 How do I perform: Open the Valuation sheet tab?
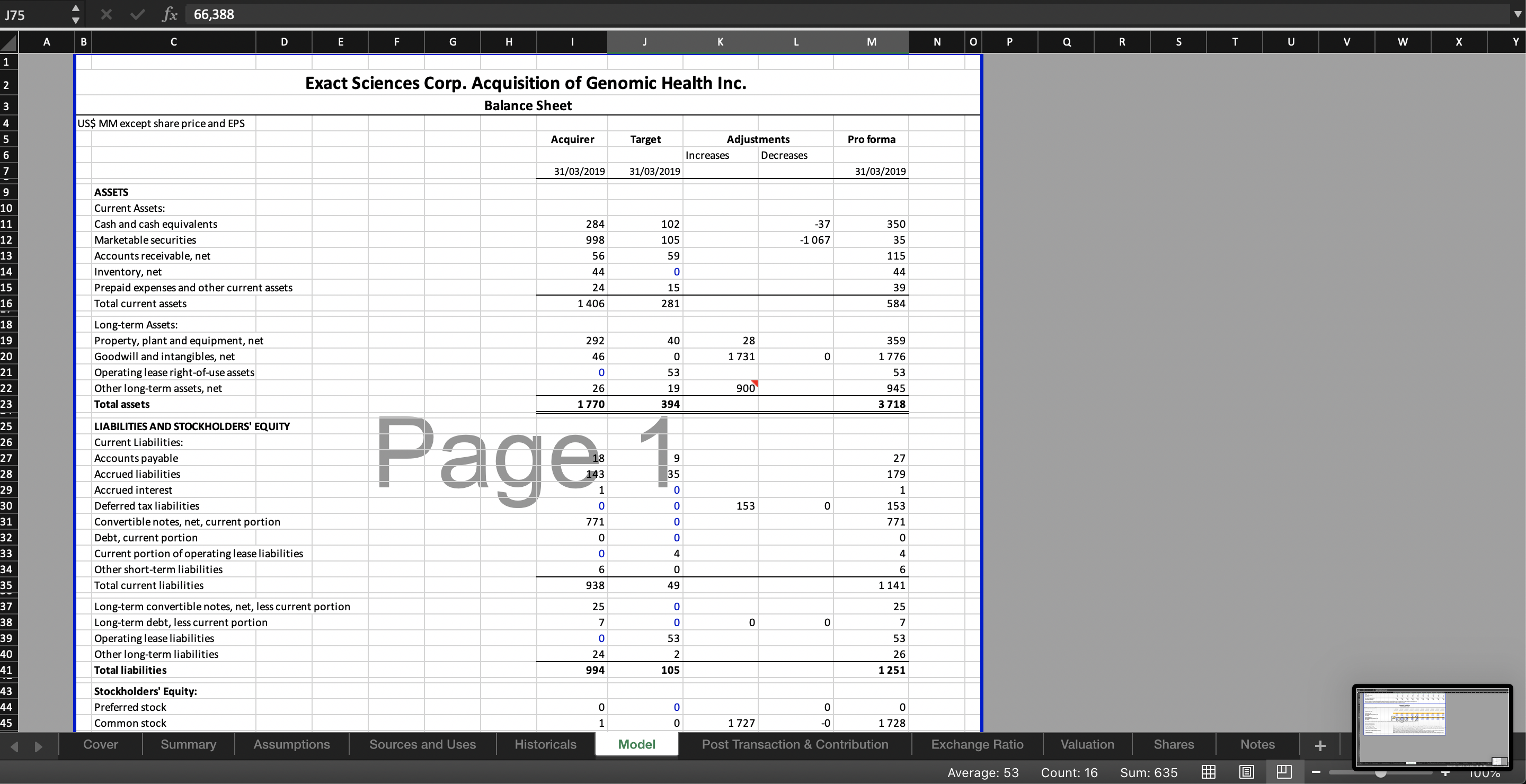tap(1087, 744)
